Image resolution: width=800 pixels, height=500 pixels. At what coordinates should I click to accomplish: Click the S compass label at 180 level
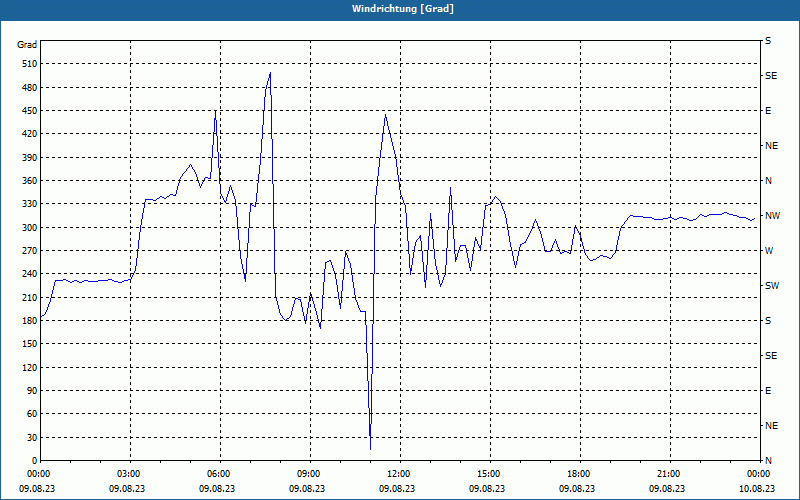768,321
